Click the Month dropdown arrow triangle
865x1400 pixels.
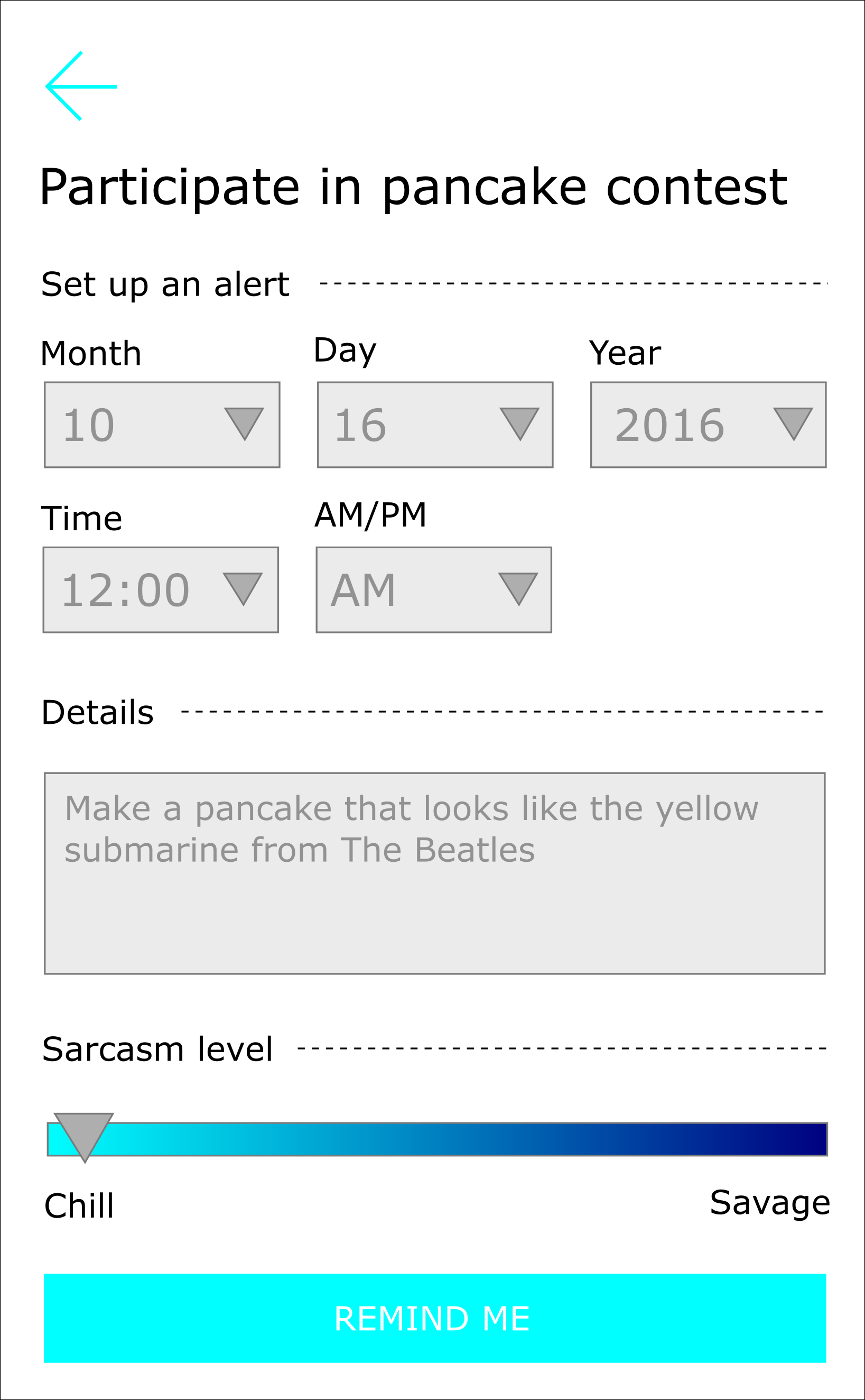coord(244,421)
